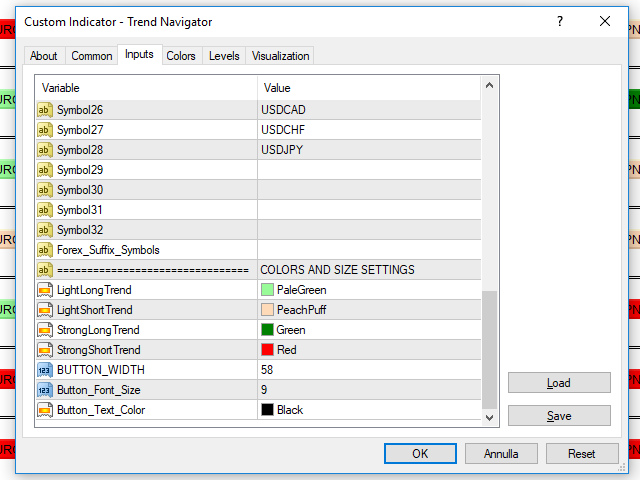Select the StrongLongTrend variable name
This screenshot has height=480, width=640.
coord(98,330)
